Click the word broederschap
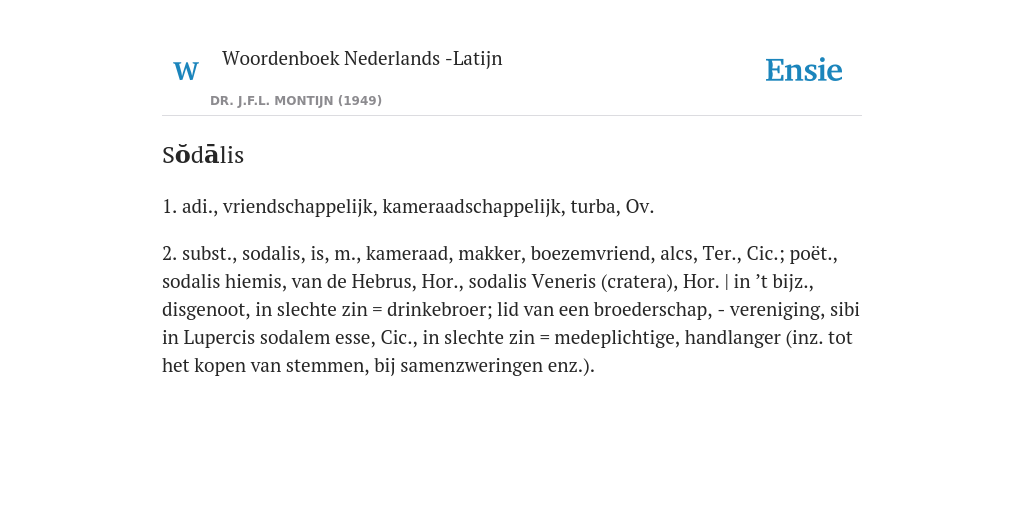 tap(651, 310)
